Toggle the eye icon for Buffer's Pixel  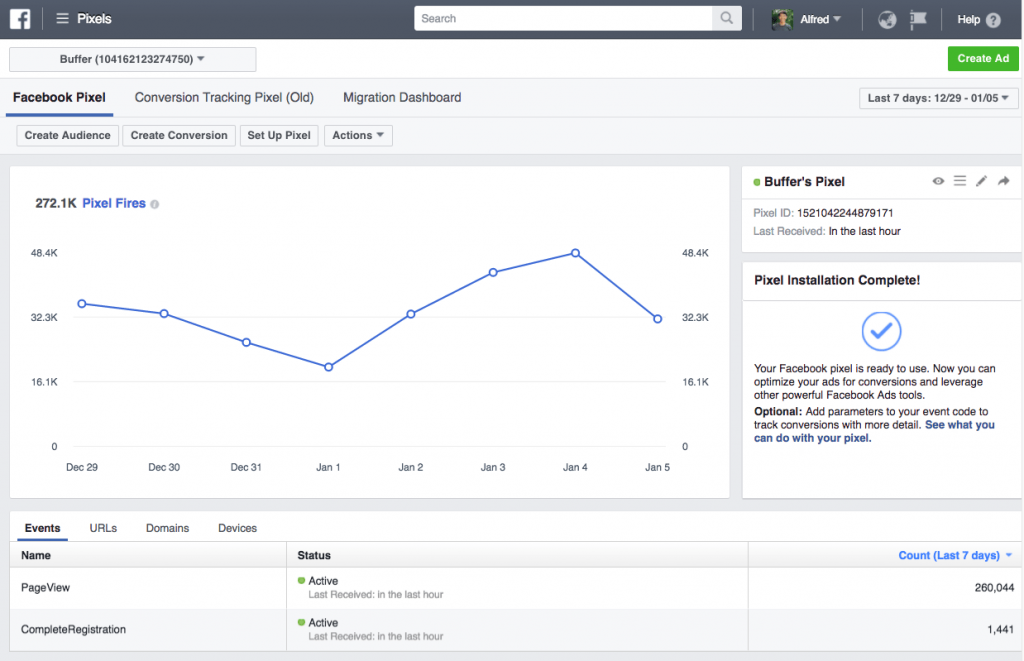pos(938,181)
